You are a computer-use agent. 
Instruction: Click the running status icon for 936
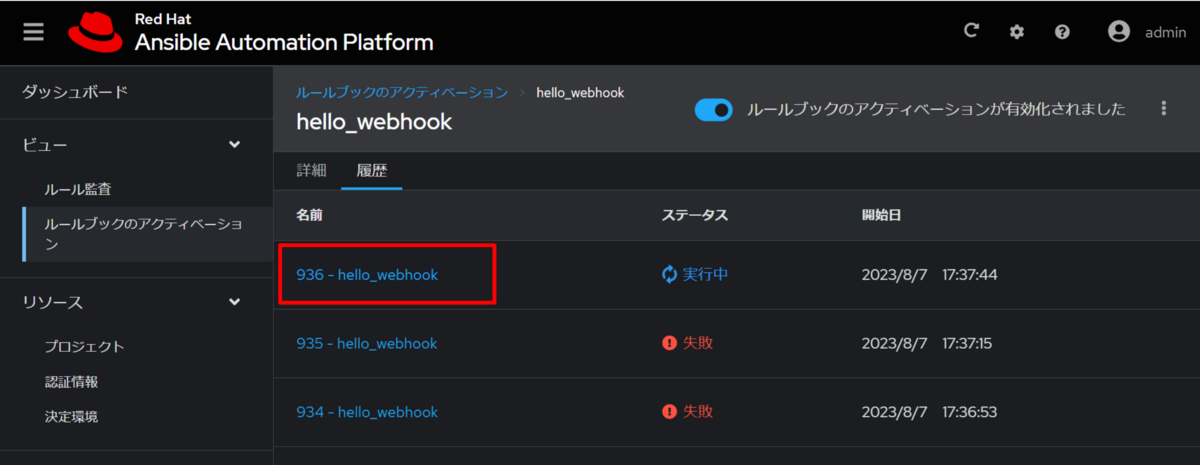click(670, 274)
